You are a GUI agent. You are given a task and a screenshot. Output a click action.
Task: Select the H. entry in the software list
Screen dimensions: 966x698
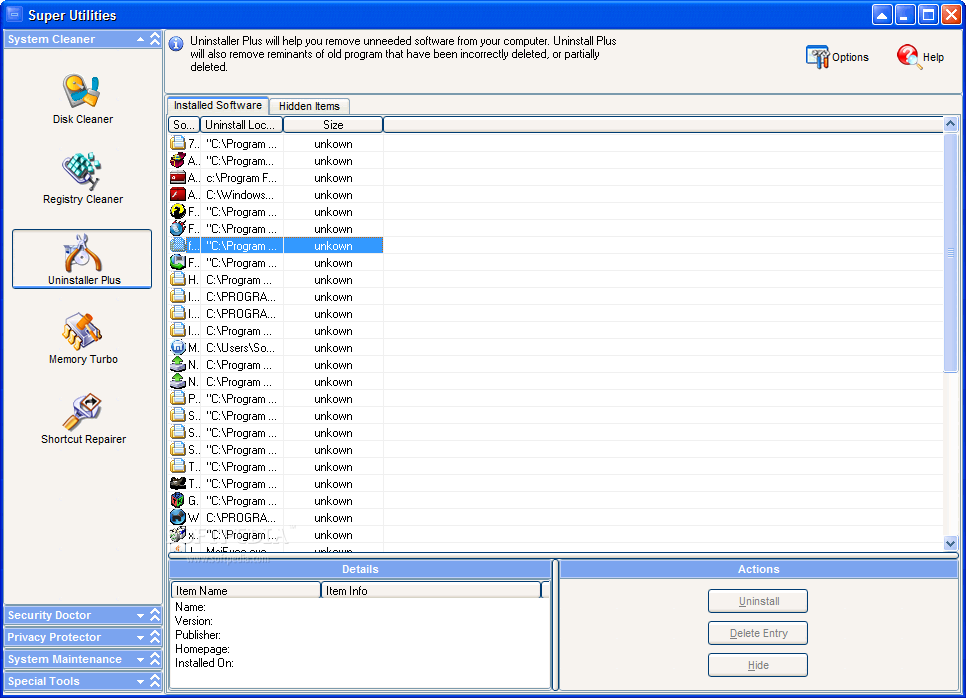click(276, 280)
